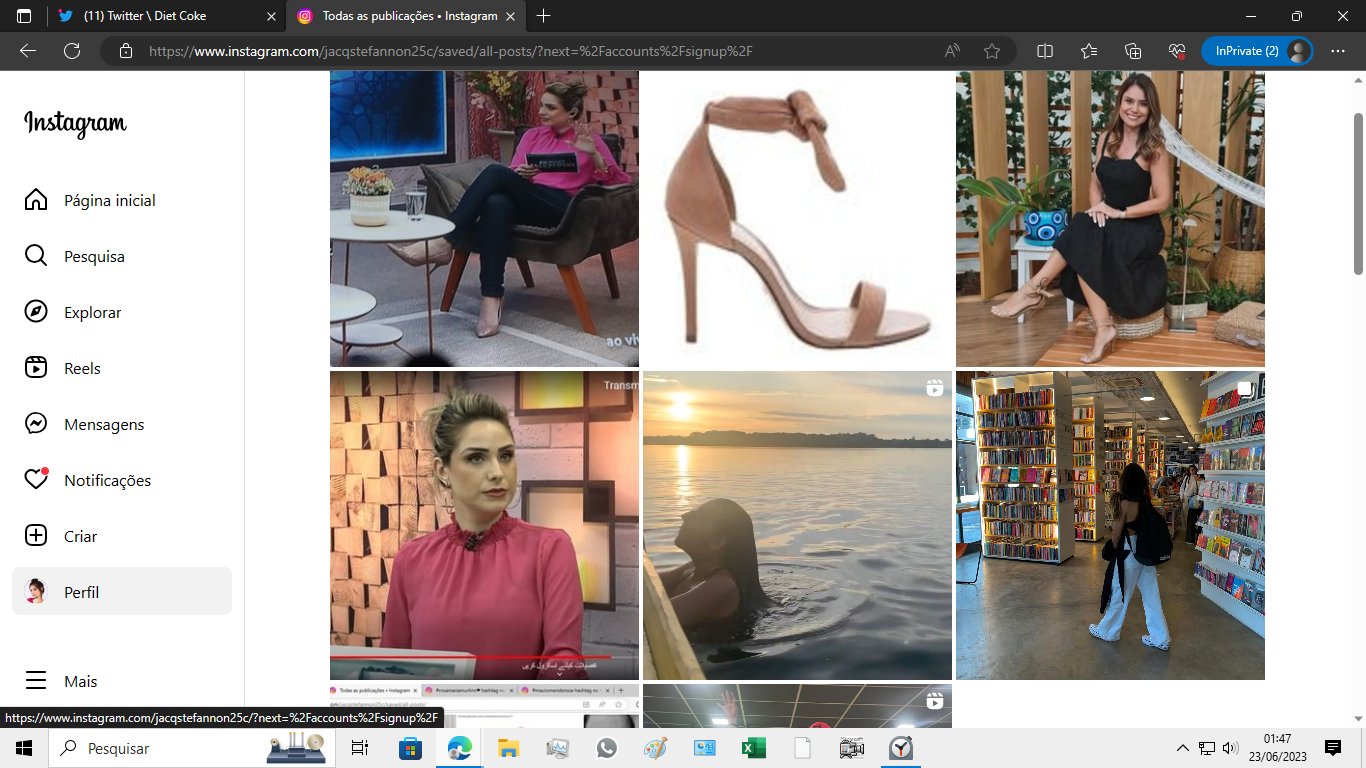Click the InPrivate (2) profile button
Screen dimensions: 1366x768
(x=1257, y=51)
